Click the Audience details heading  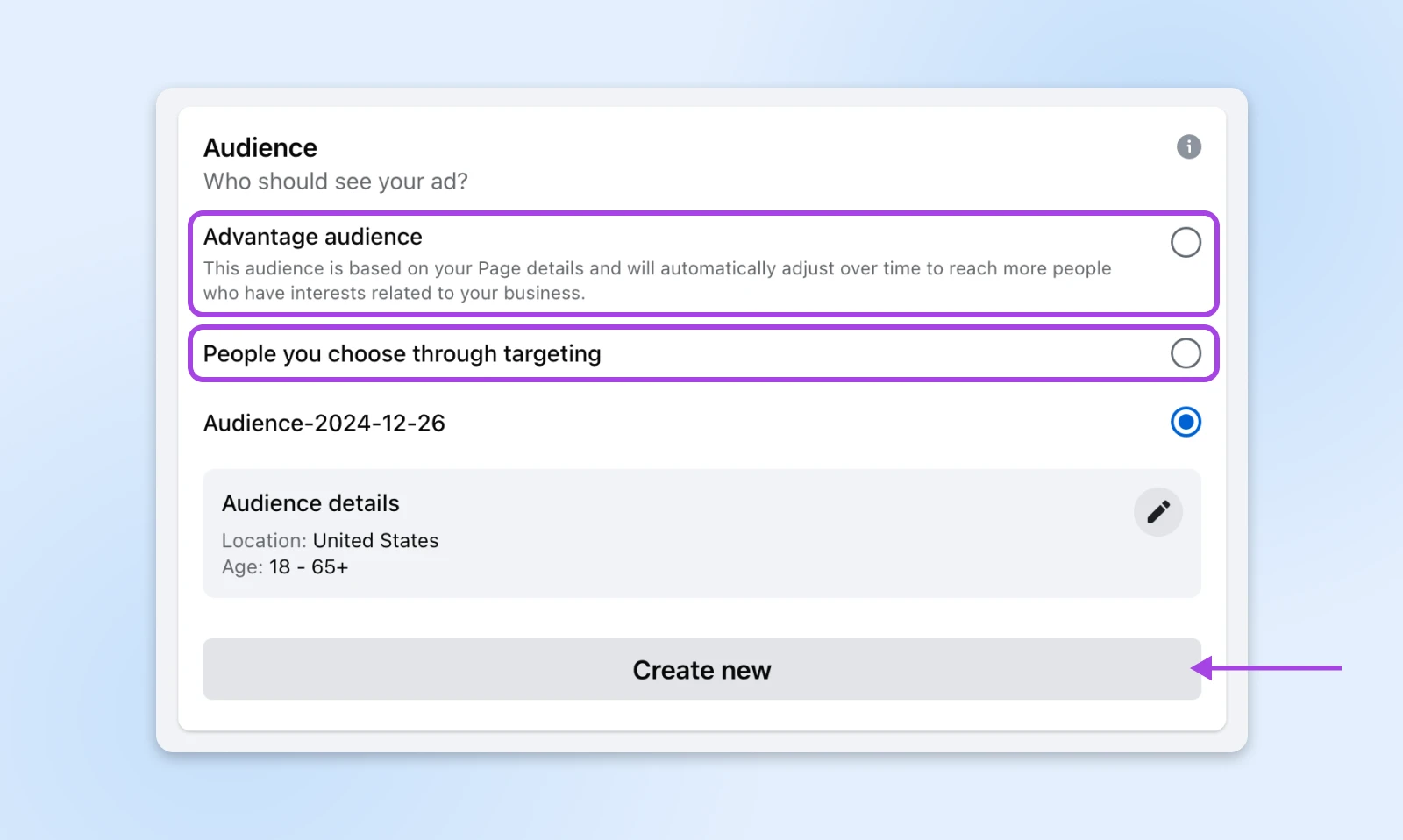(x=310, y=503)
